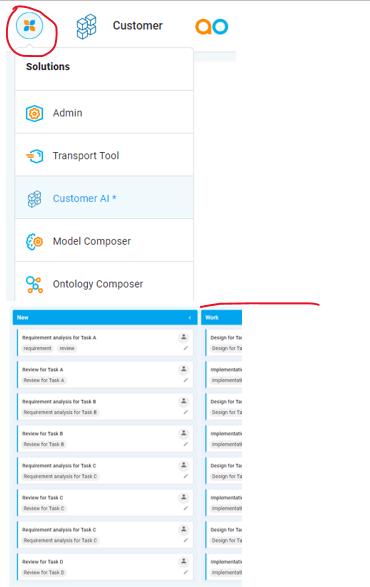Click the Model Composer brain icon
Screen dimensions: 370x587
(34, 241)
